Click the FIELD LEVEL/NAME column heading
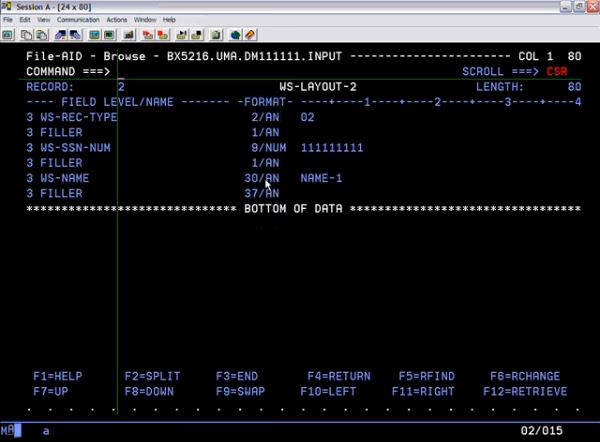This screenshot has width=600, height=442. (117, 102)
